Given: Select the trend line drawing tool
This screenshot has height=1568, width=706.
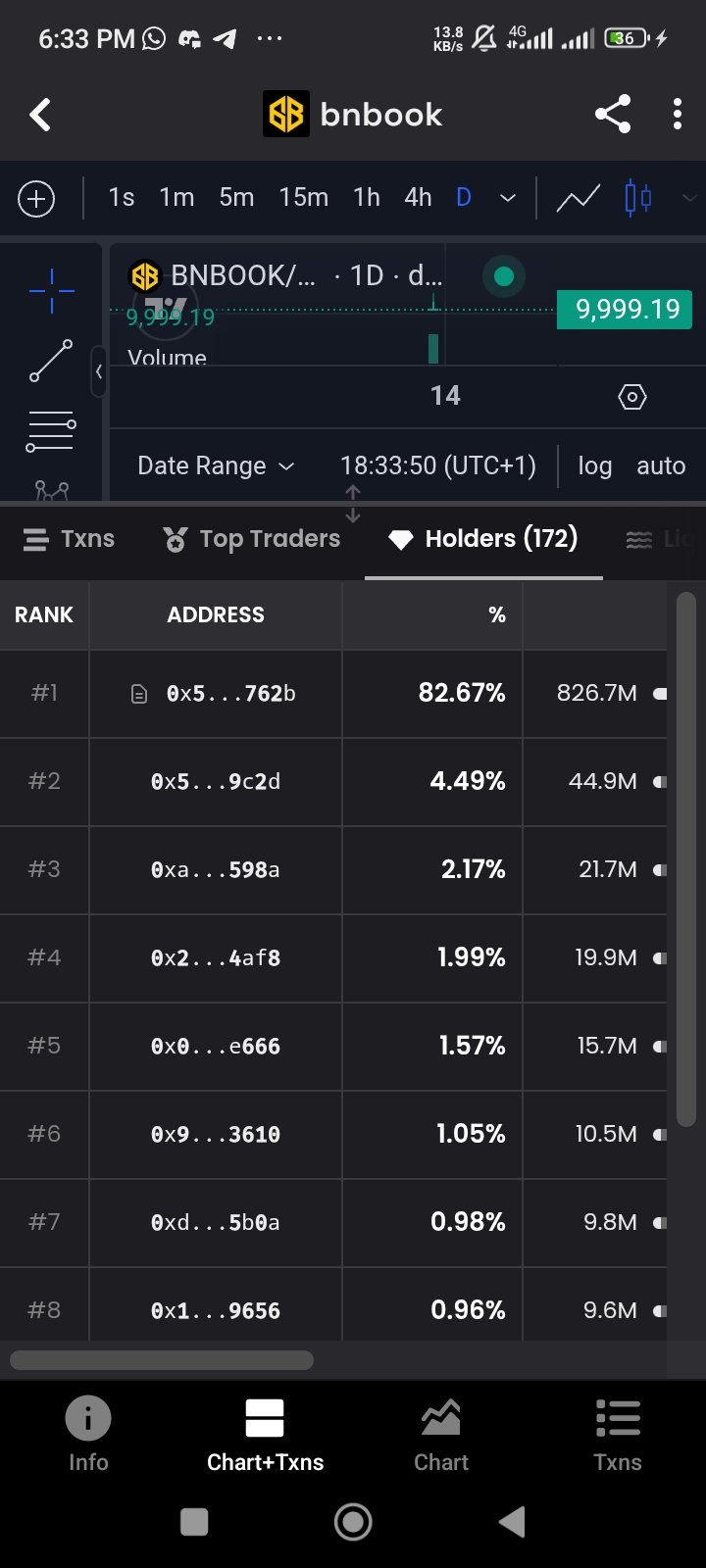Looking at the screenshot, I should 51,361.
